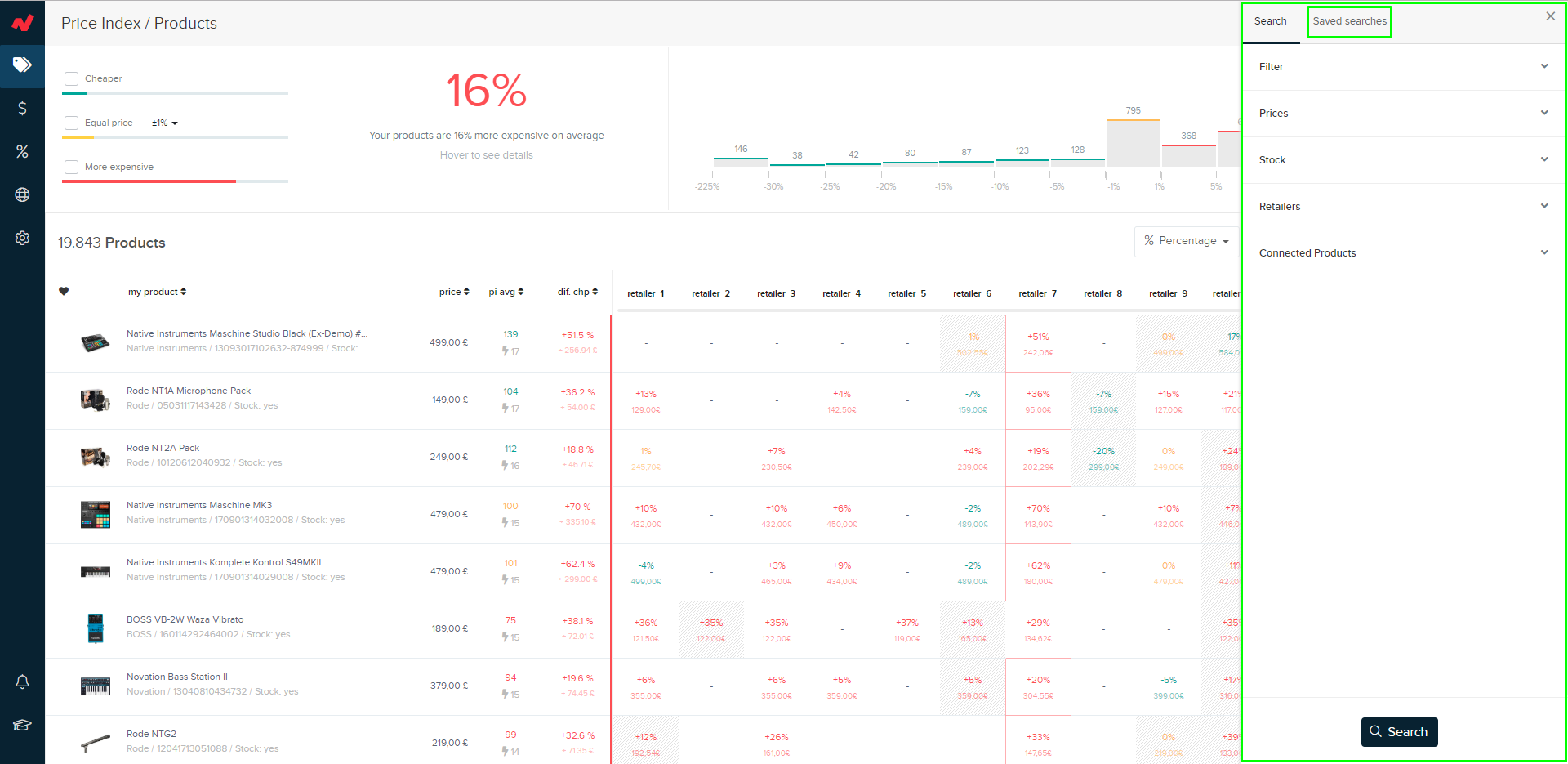1568x764 pixels.
Task: Click the retailer_2 column header
Action: pos(710,293)
